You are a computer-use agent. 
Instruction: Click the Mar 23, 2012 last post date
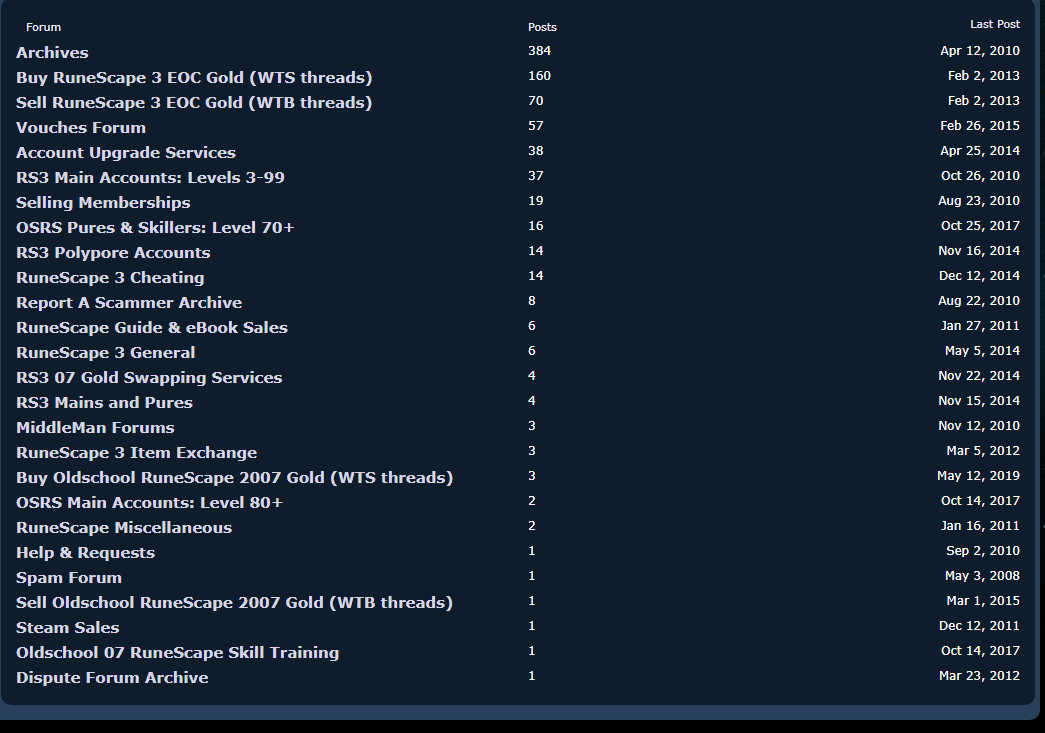click(980, 676)
